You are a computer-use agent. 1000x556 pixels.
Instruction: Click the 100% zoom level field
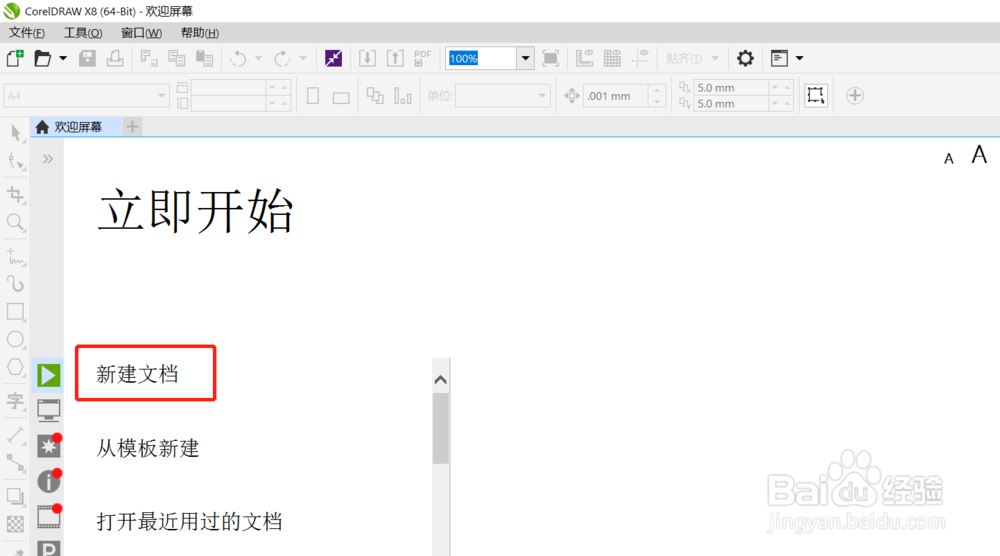(x=482, y=59)
